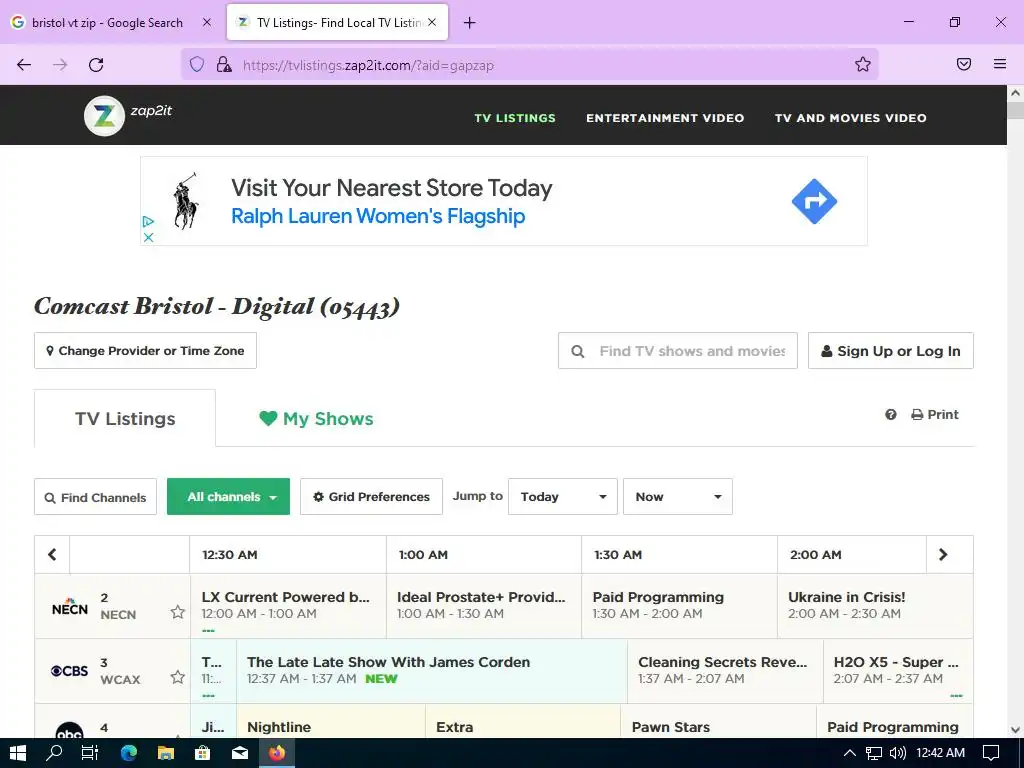
Task: Favorite WCAX channel with its star
Action: [178, 677]
